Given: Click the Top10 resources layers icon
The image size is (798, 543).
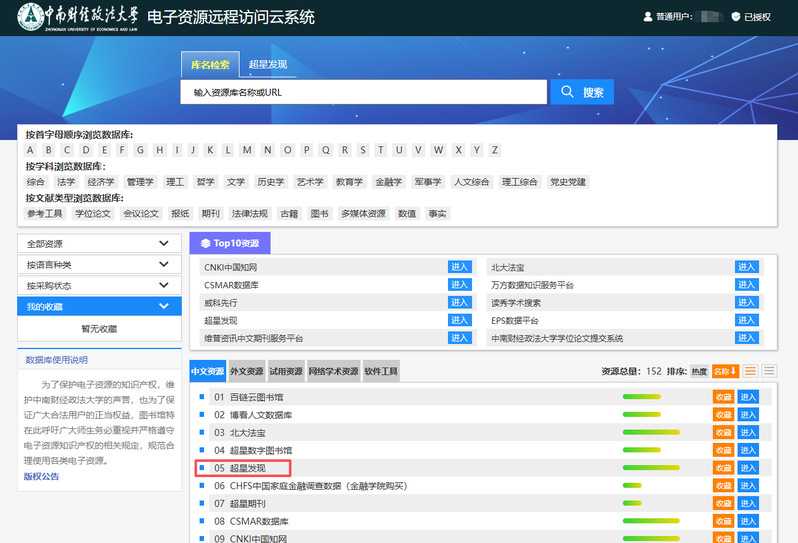Looking at the screenshot, I should click(205, 243).
